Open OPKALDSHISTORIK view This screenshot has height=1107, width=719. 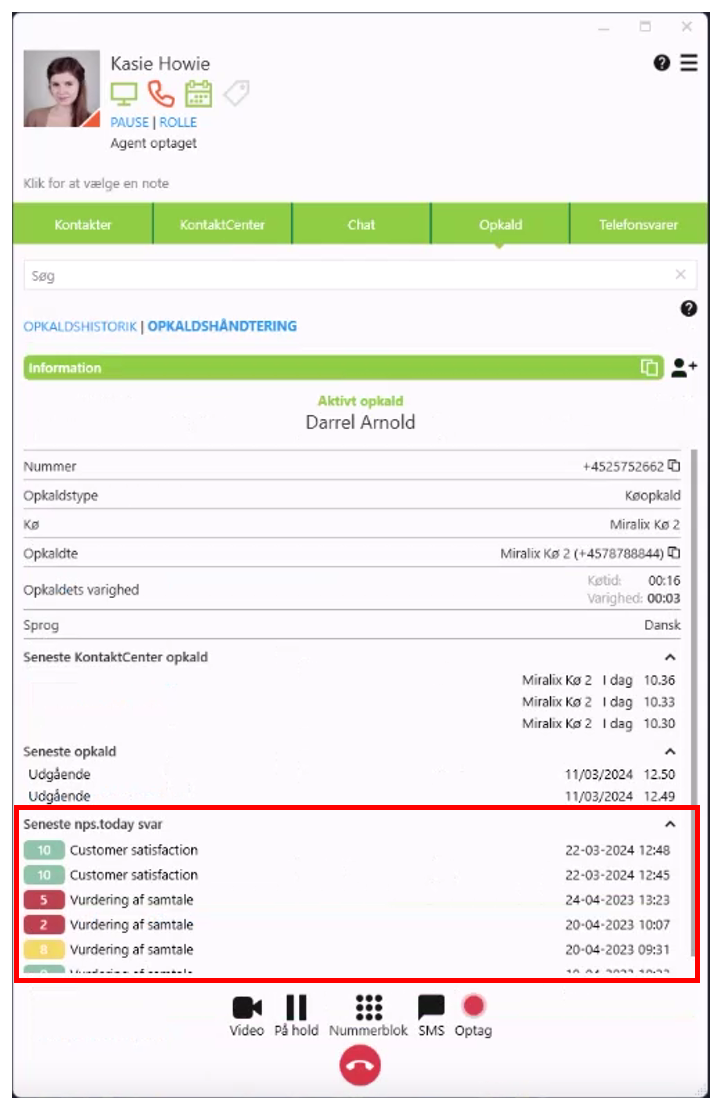[x=80, y=326]
